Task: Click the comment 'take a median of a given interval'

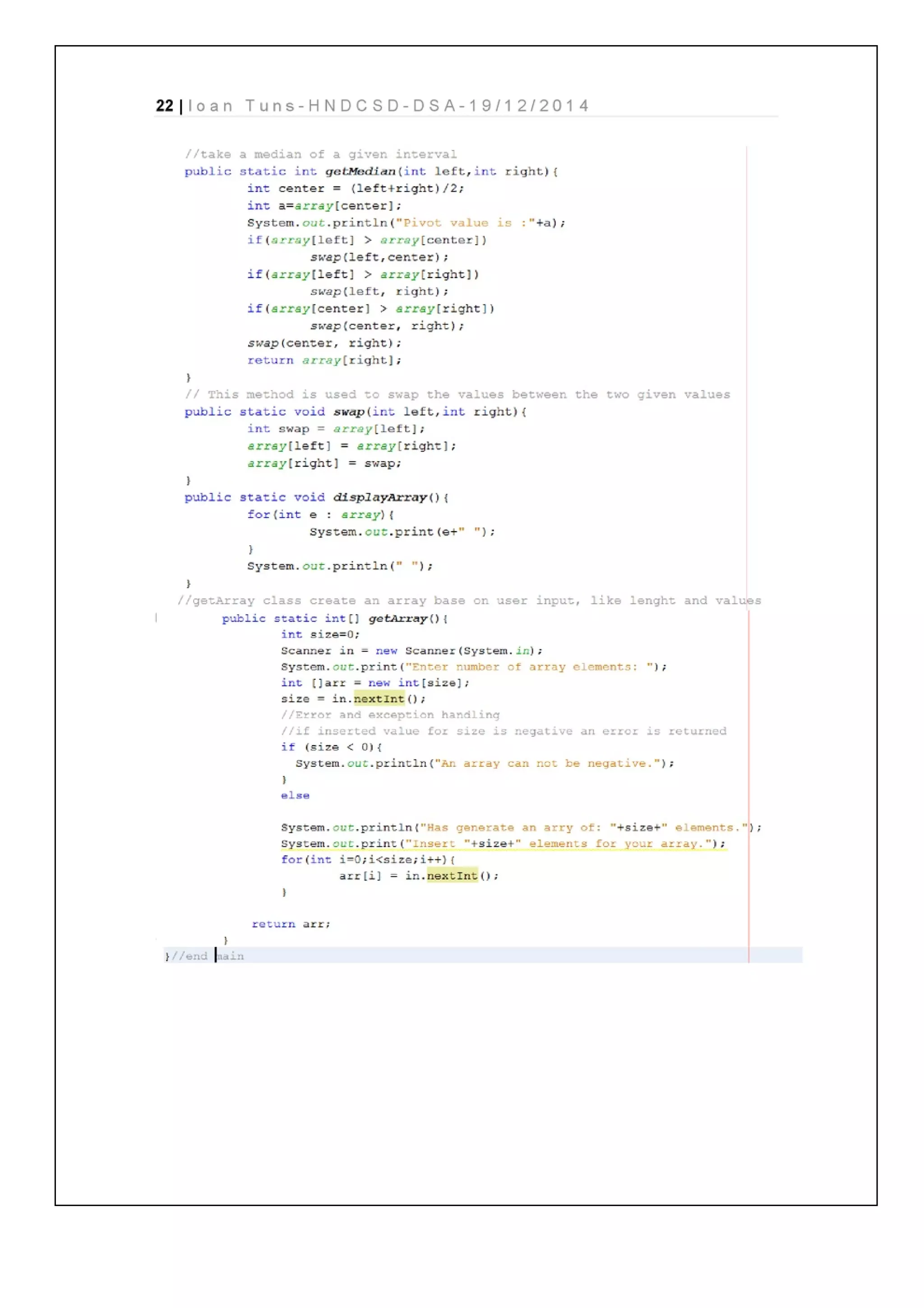Action: tap(320, 154)
